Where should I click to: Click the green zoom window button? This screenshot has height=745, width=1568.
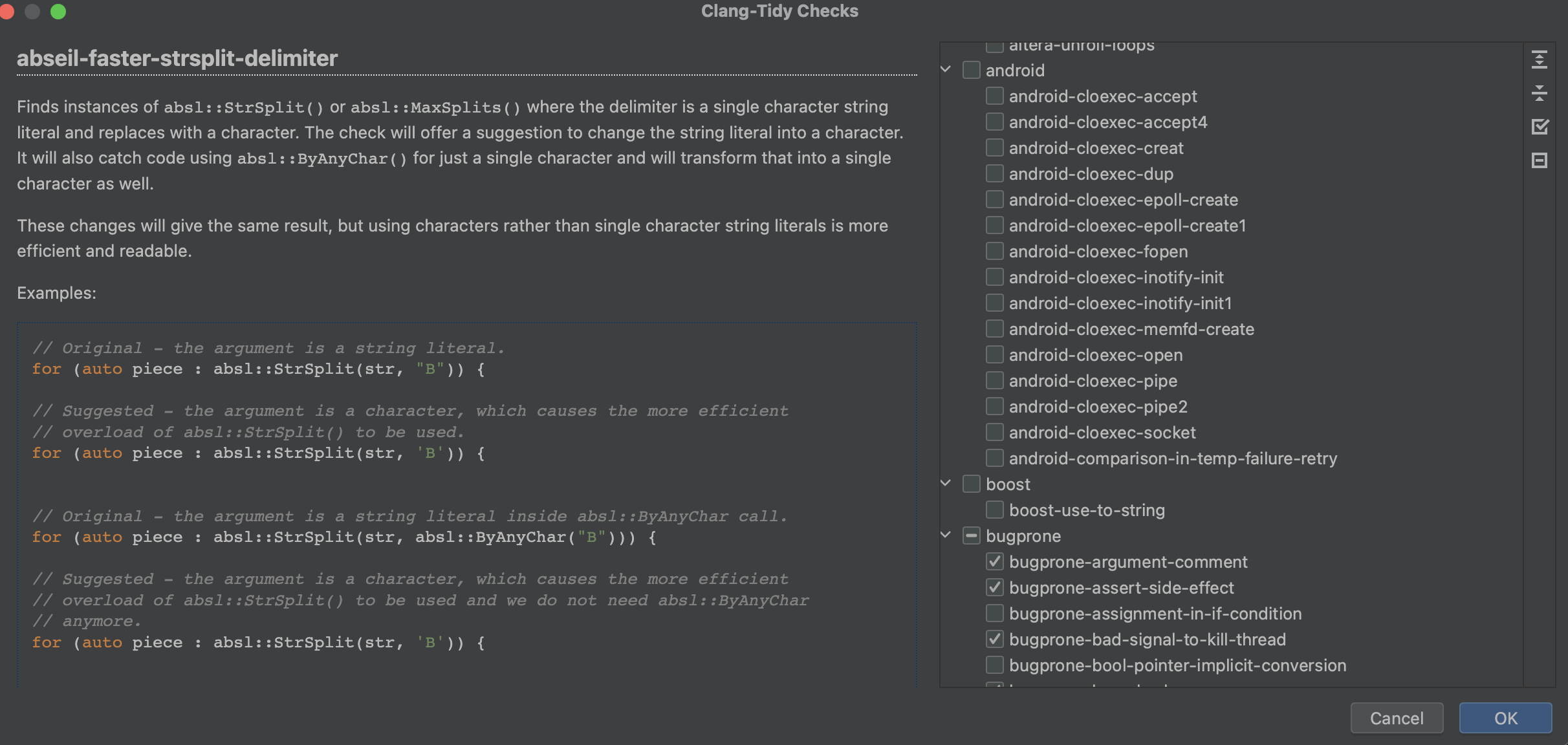coord(58,12)
